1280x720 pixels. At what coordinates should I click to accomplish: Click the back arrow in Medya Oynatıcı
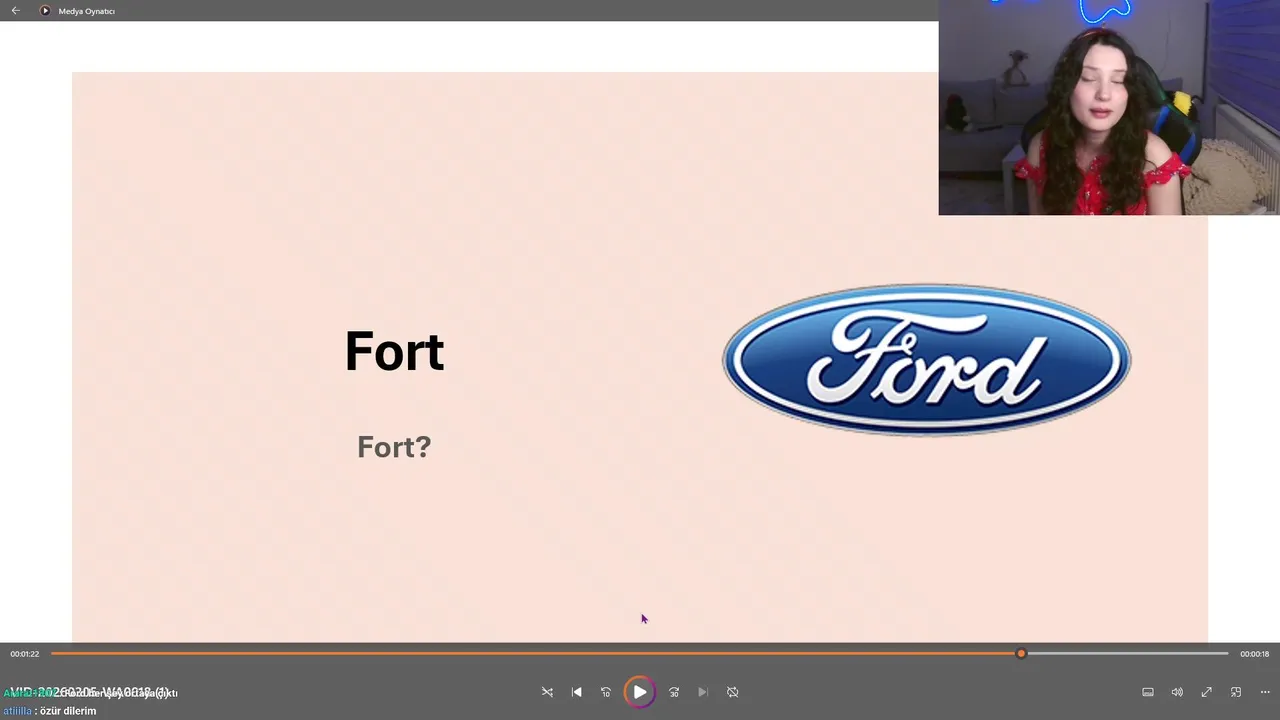15,11
